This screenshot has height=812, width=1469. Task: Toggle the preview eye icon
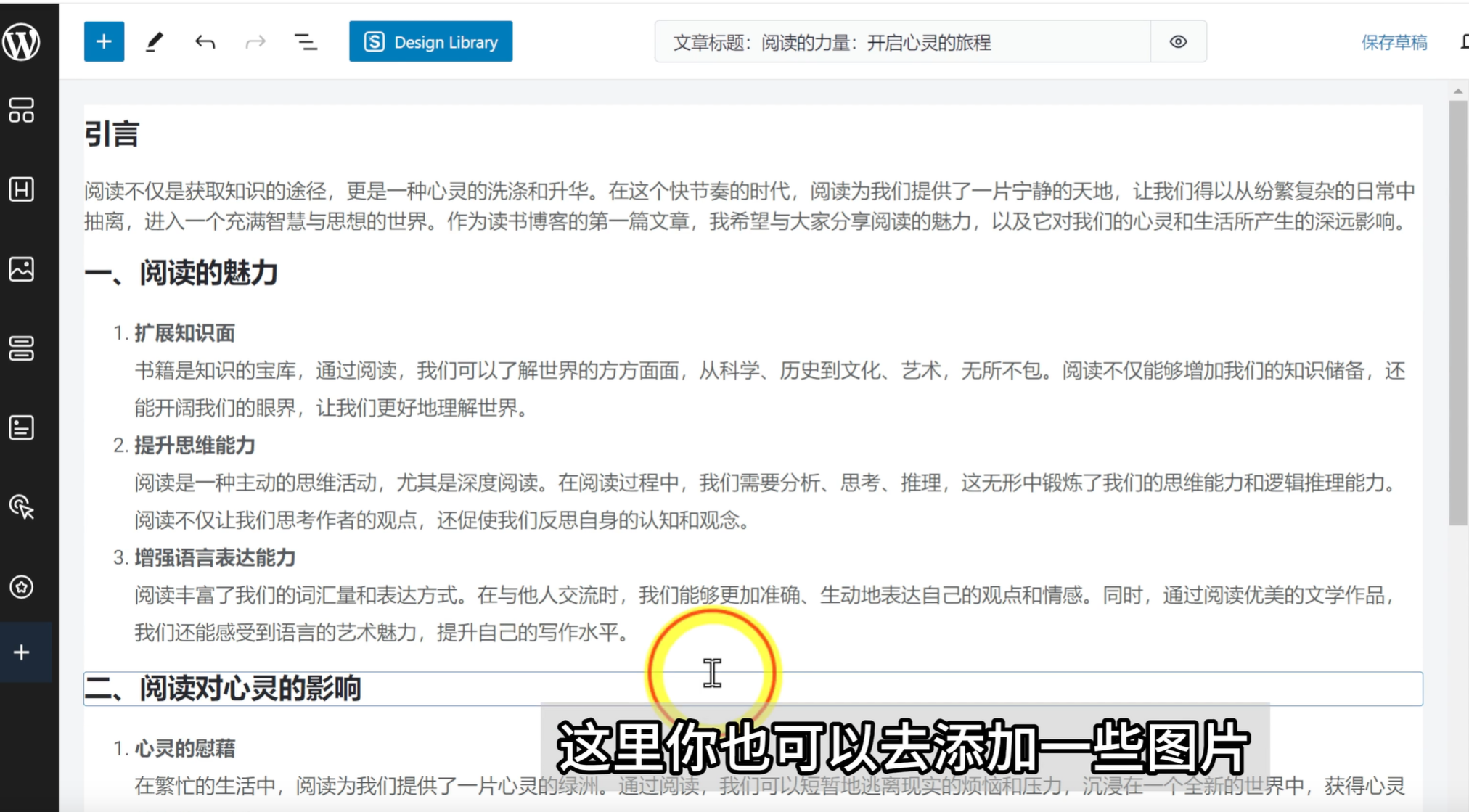[x=1178, y=42]
